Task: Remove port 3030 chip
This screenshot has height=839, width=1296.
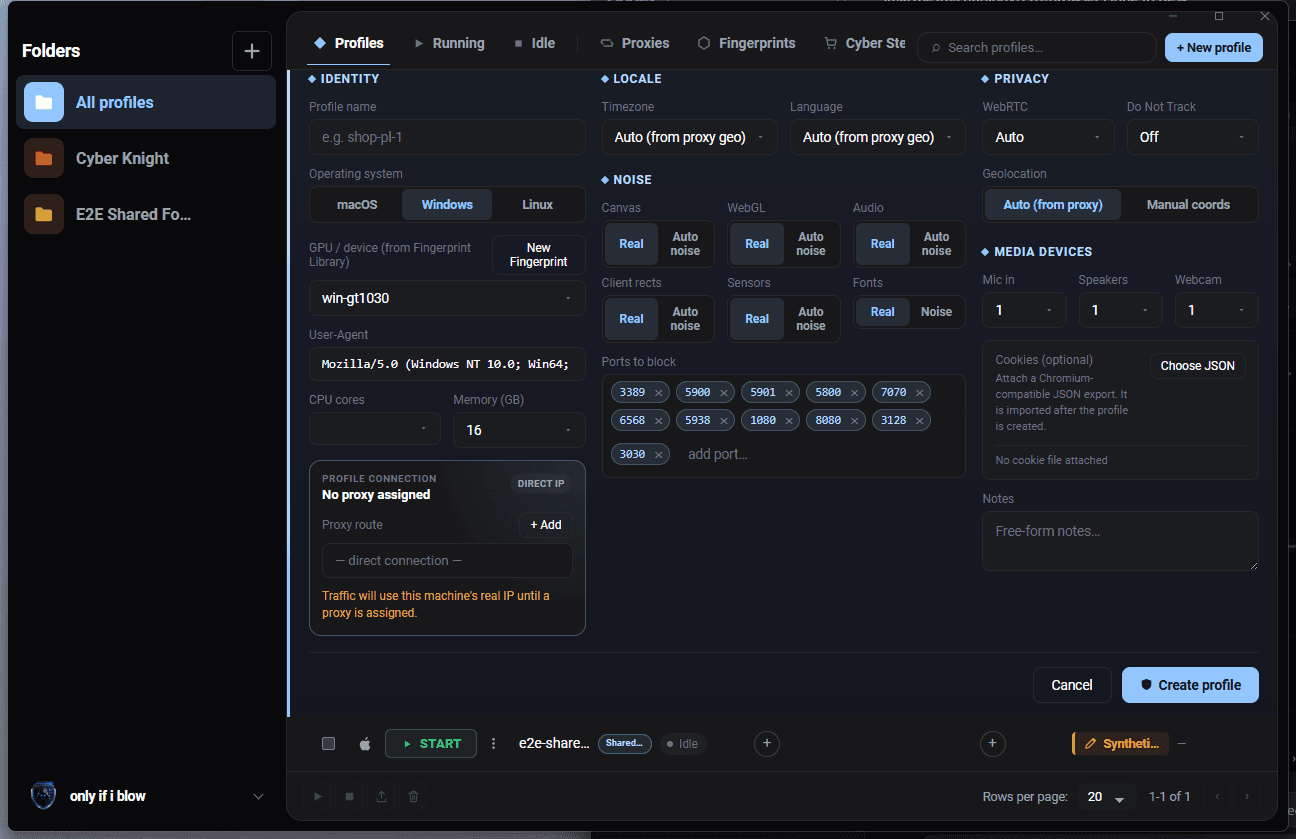Action: click(658, 455)
